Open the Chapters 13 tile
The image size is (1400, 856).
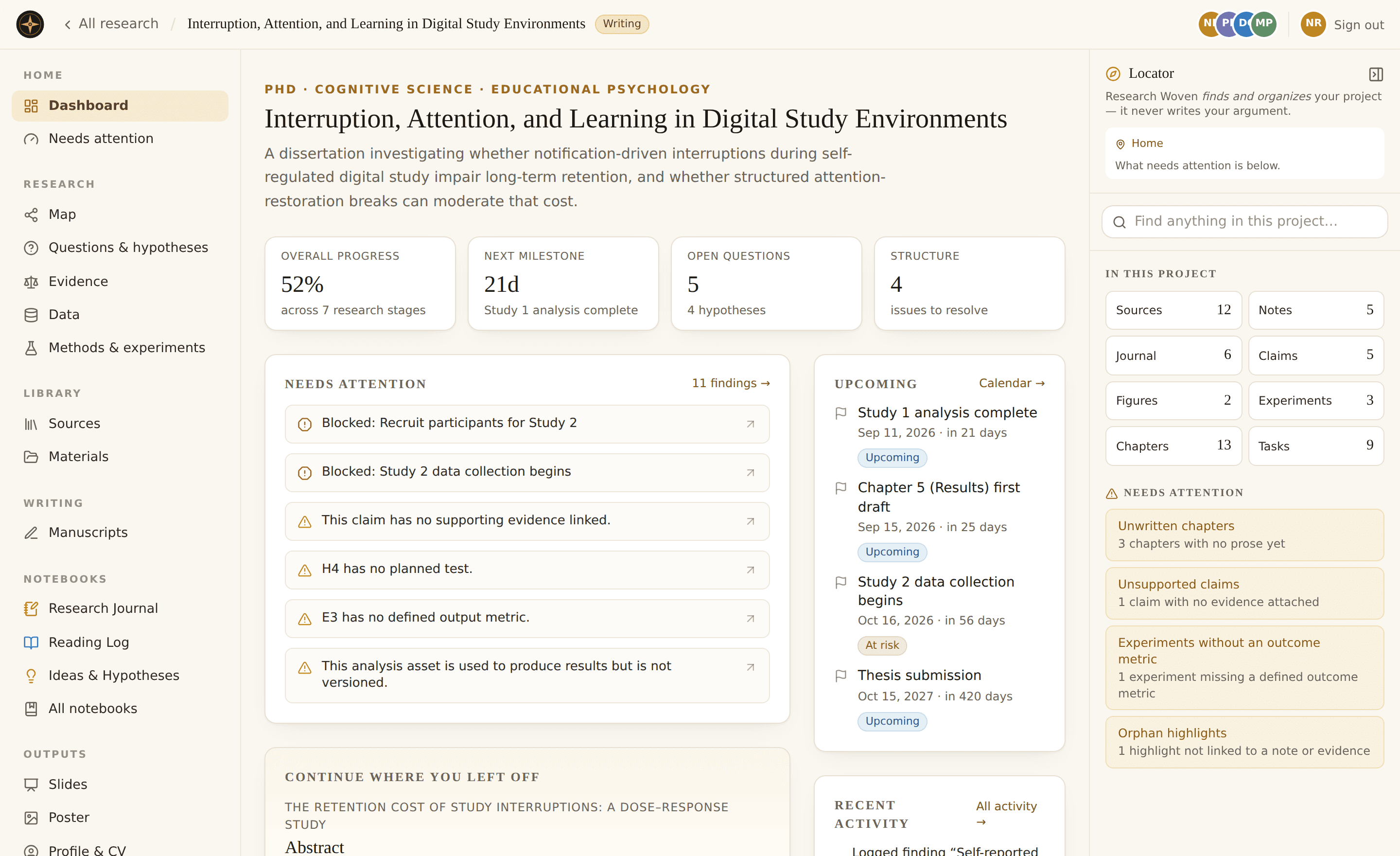[1173, 446]
